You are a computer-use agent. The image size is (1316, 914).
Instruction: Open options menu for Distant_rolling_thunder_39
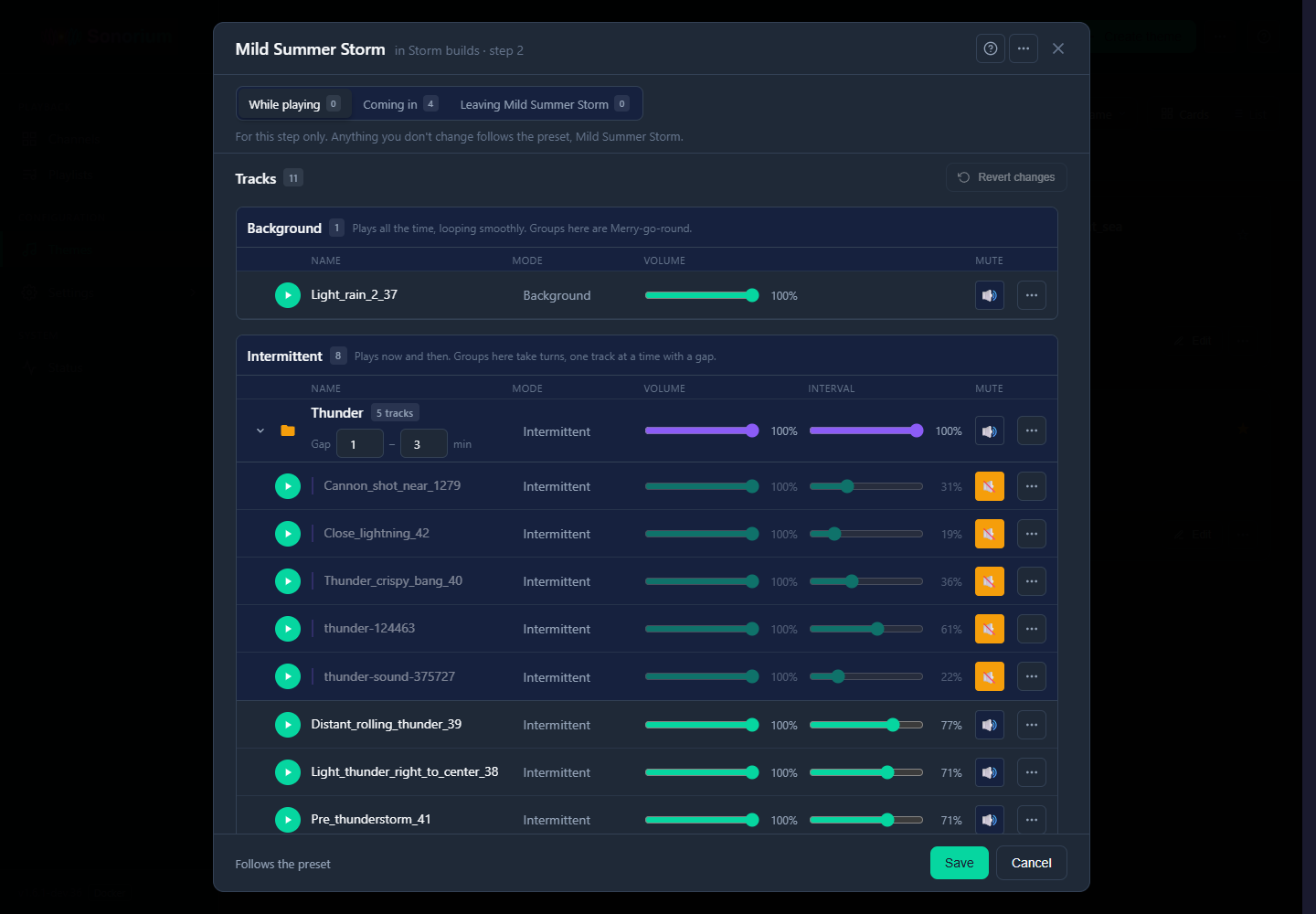pyautogui.click(x=1032, y=725)
